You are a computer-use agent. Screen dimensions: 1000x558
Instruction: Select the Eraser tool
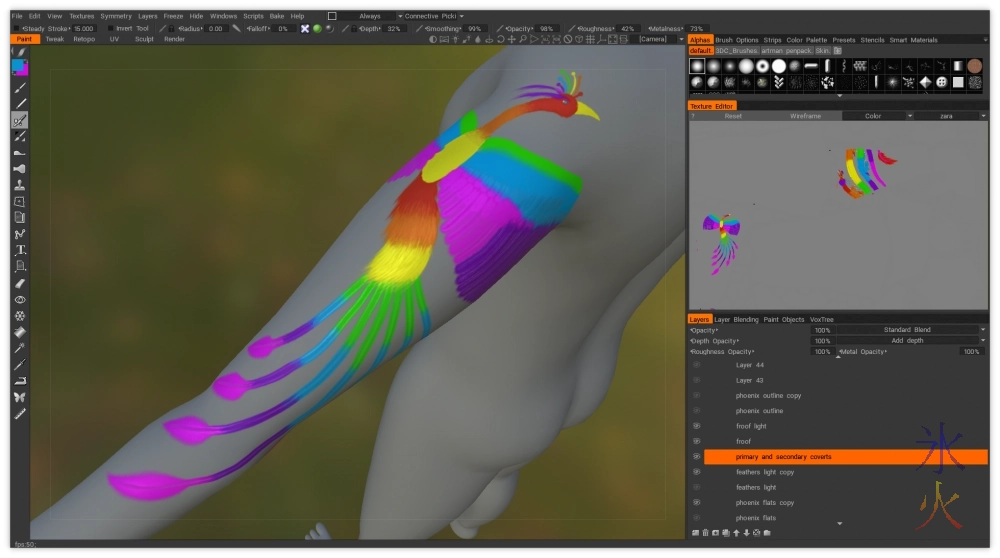point(20,283)
